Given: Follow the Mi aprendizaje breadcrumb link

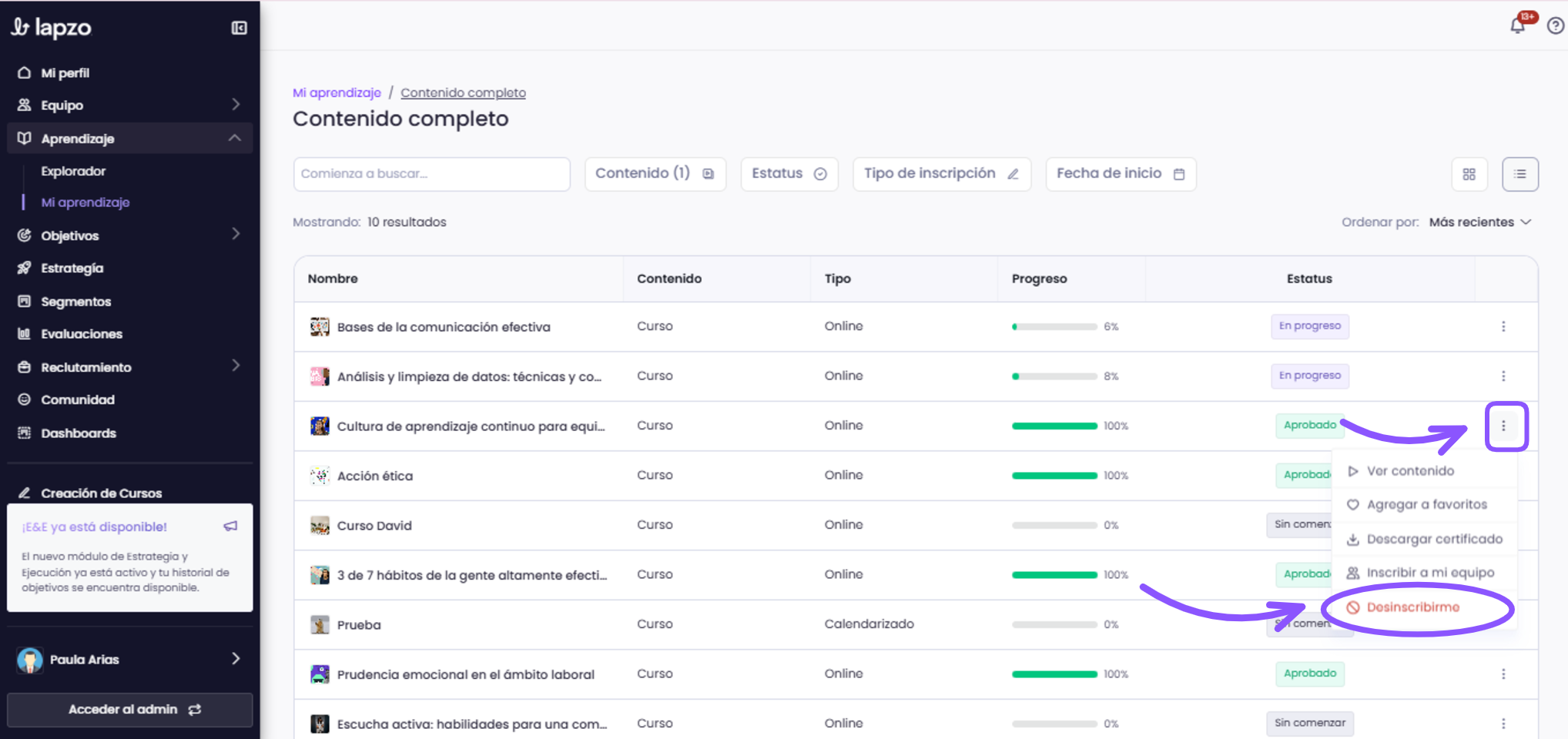Looking at the screenshot, I should 337,93.
